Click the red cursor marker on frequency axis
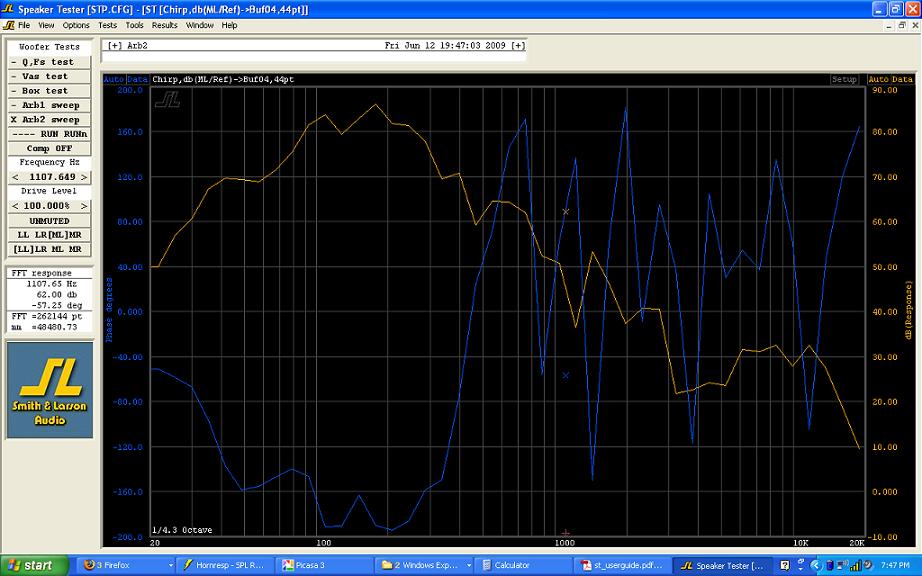 [x=566, y=533]
